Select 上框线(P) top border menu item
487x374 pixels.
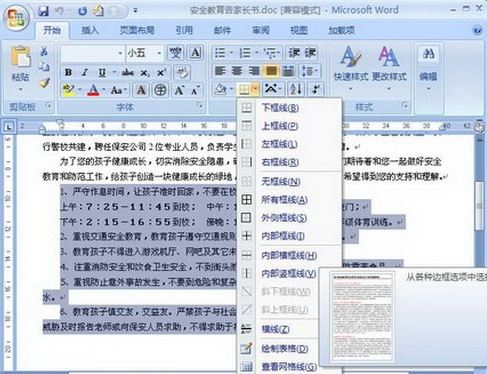click(x=289, y=126)
